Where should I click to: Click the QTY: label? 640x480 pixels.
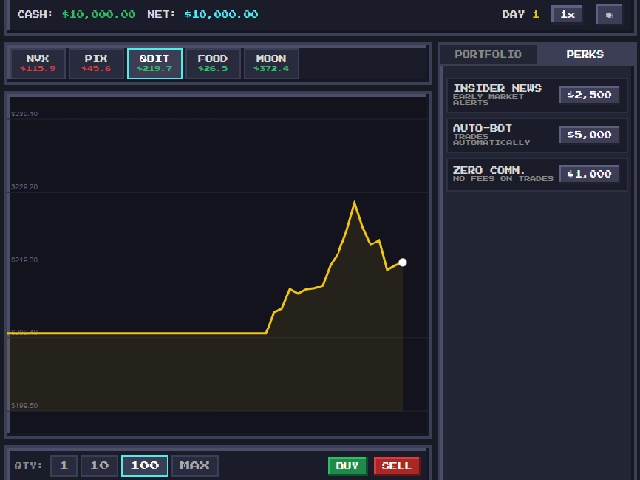[x=28, y=465]
